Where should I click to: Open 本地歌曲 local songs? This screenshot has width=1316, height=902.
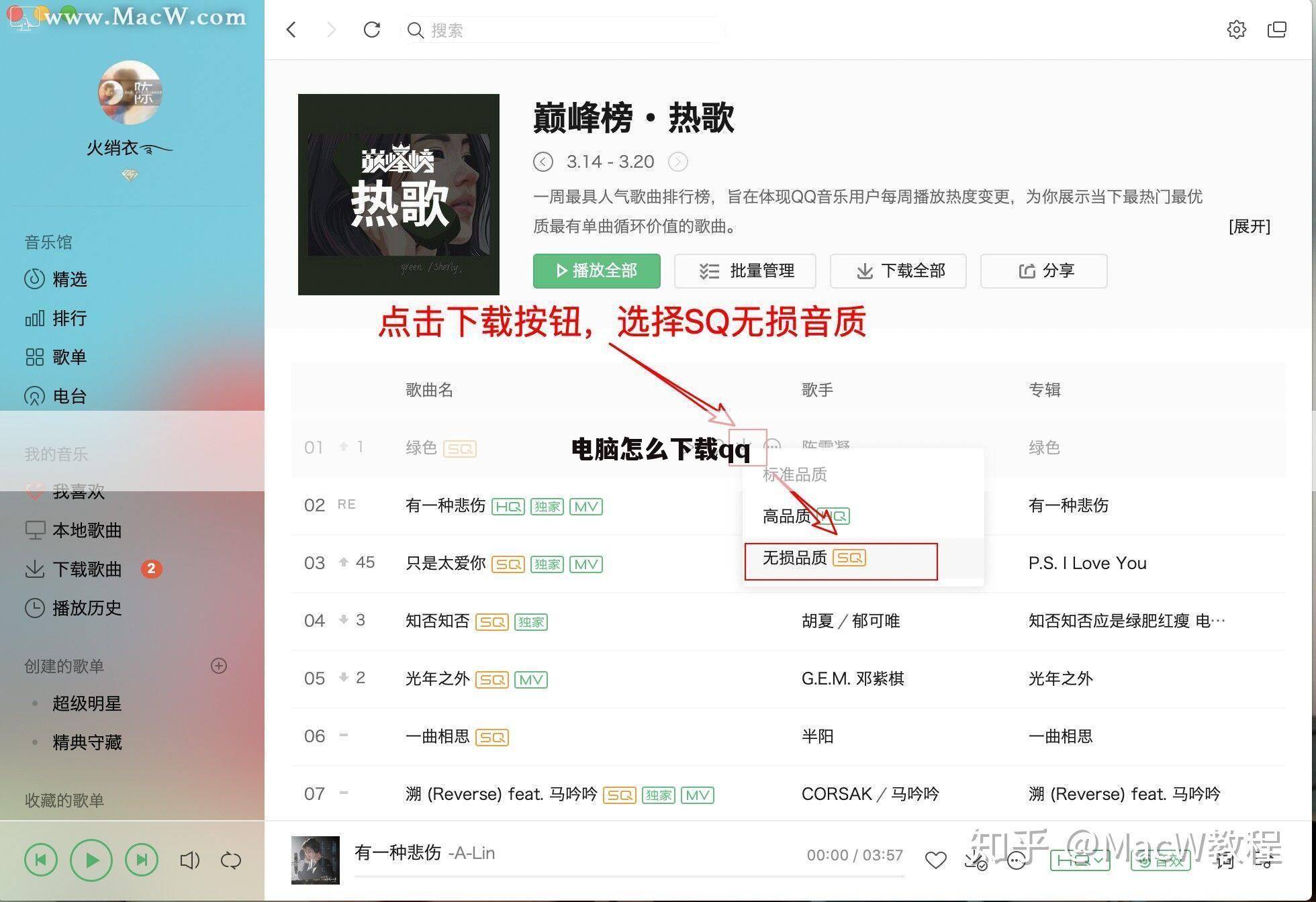pyautogui.click(x=74, y=530)
